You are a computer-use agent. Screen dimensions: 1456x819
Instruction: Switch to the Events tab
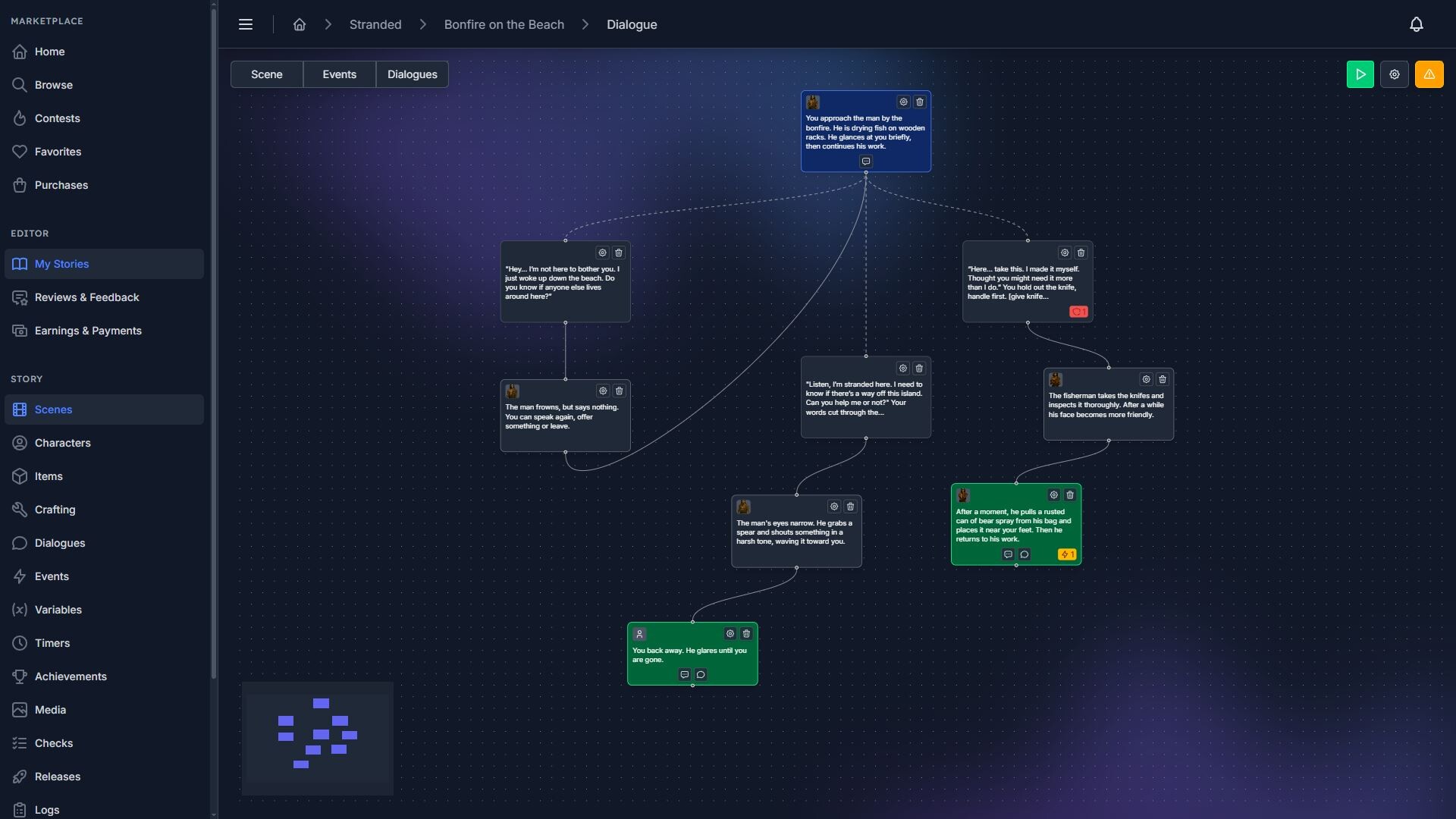(339, 74)
